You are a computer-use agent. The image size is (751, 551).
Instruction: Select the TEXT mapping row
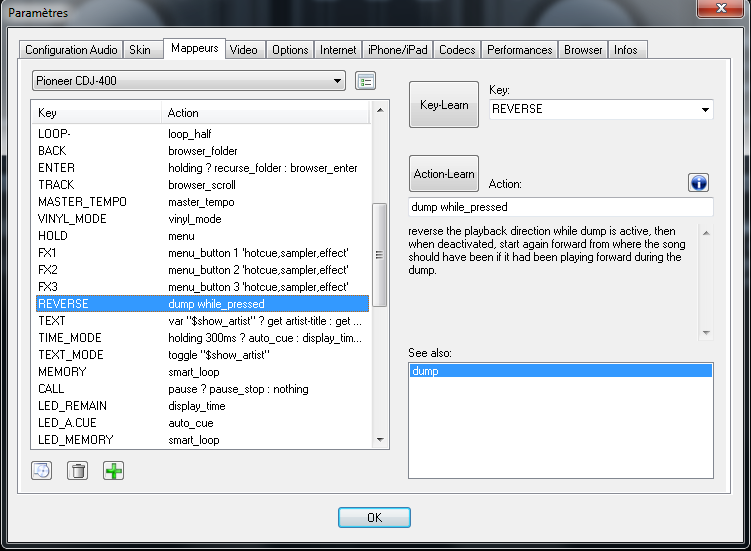(202, 321)
